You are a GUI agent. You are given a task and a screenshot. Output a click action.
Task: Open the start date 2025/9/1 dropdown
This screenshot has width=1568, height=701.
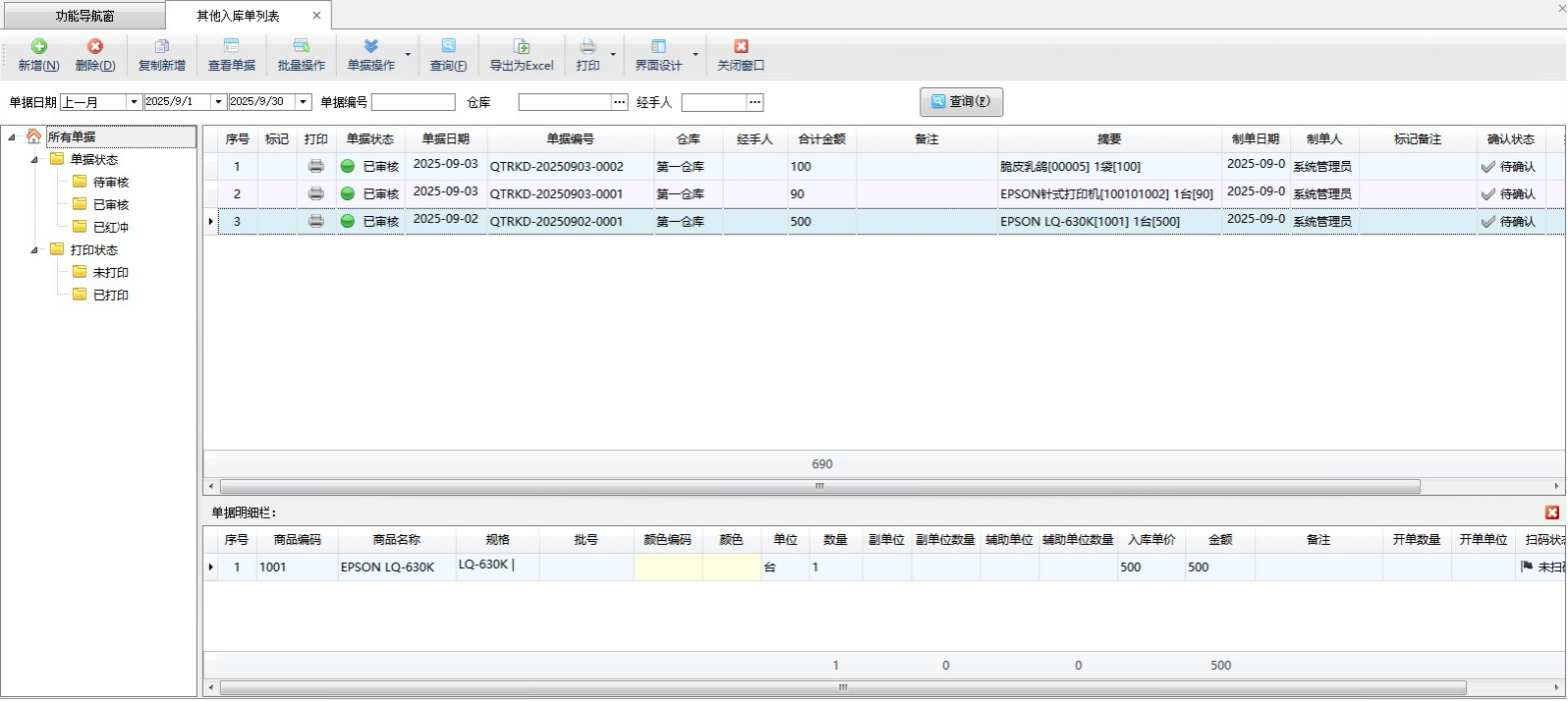coord(219,102)
